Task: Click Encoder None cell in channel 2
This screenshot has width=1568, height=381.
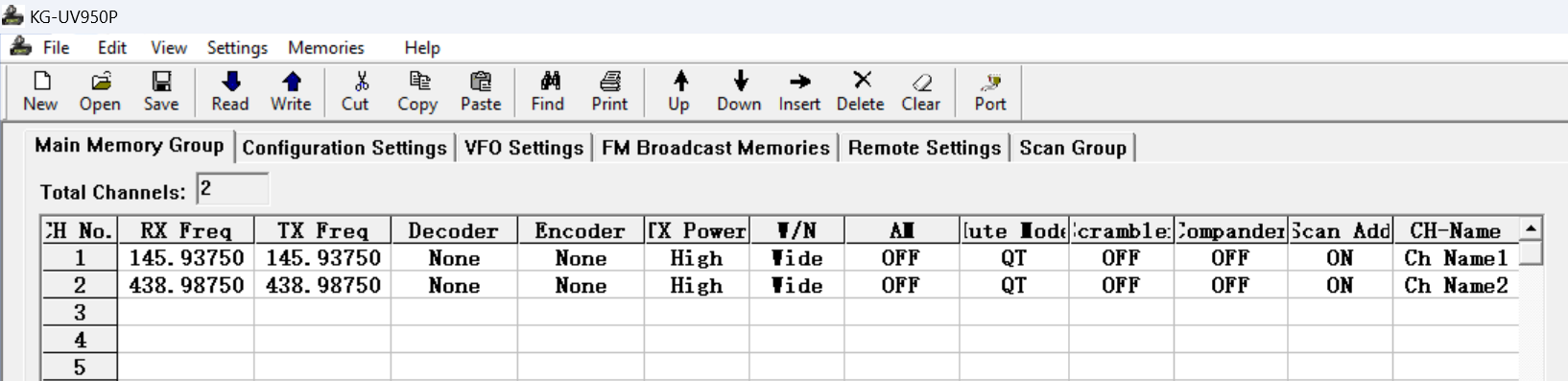Action: tap(581, 285)
